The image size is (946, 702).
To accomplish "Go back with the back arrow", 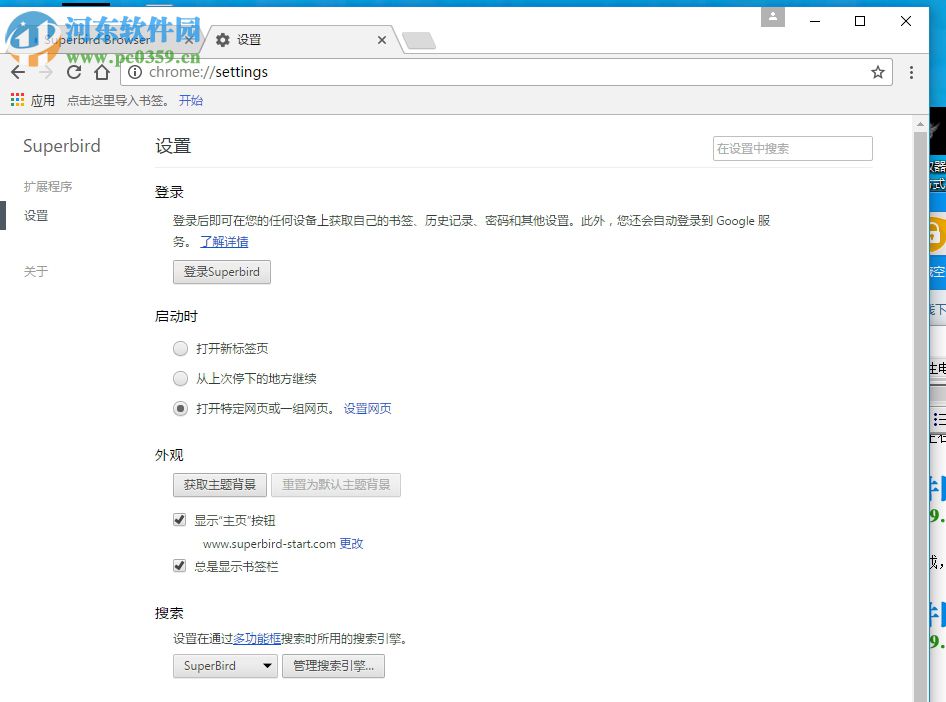I will click(18, 72).
